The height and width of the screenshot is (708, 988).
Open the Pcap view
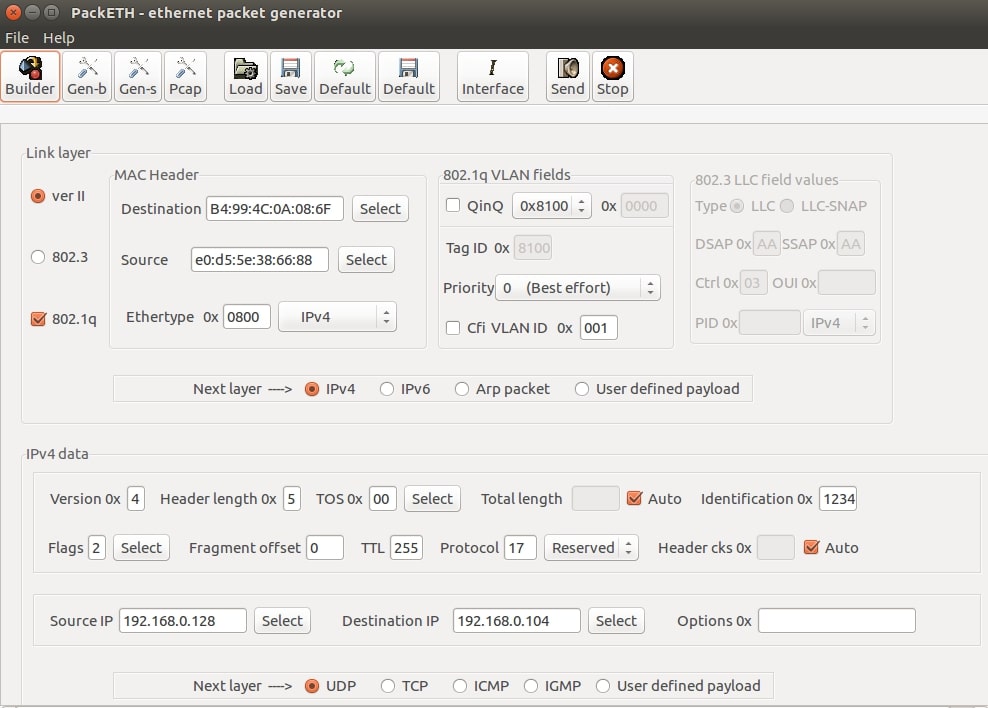pyautogui.click(x=185, y=76)
